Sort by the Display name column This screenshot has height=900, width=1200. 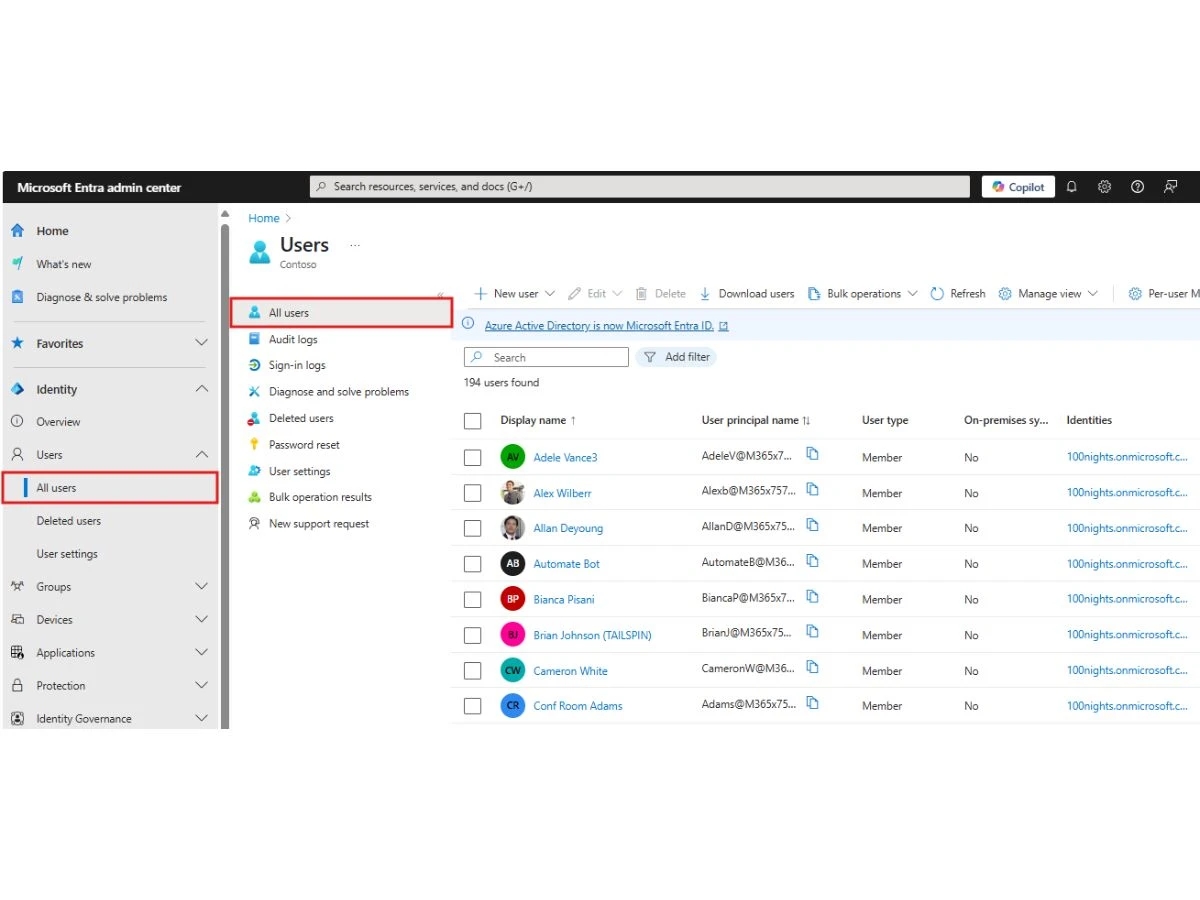click(x=538, y=420)
